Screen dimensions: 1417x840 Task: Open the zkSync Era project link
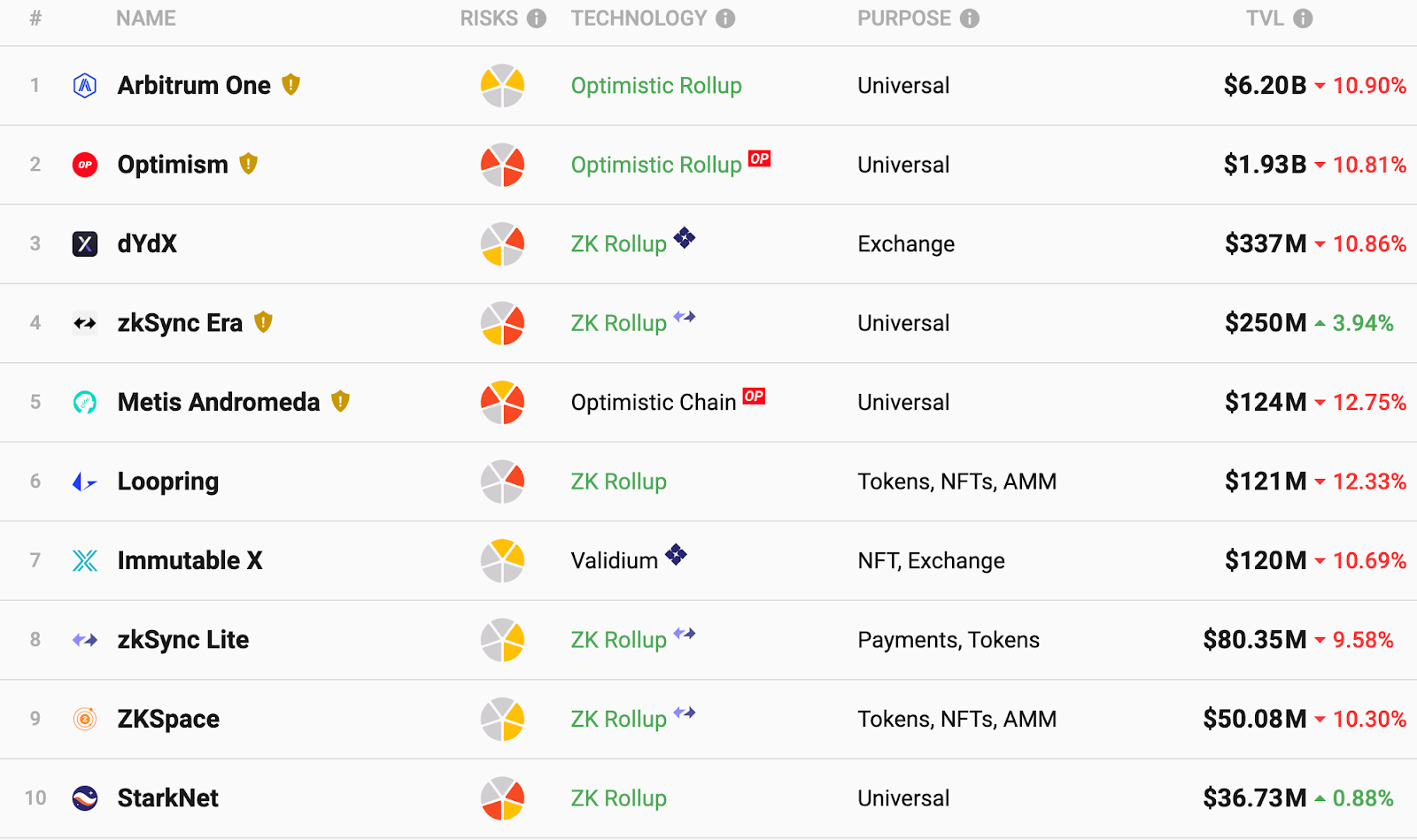coord(180,323)
